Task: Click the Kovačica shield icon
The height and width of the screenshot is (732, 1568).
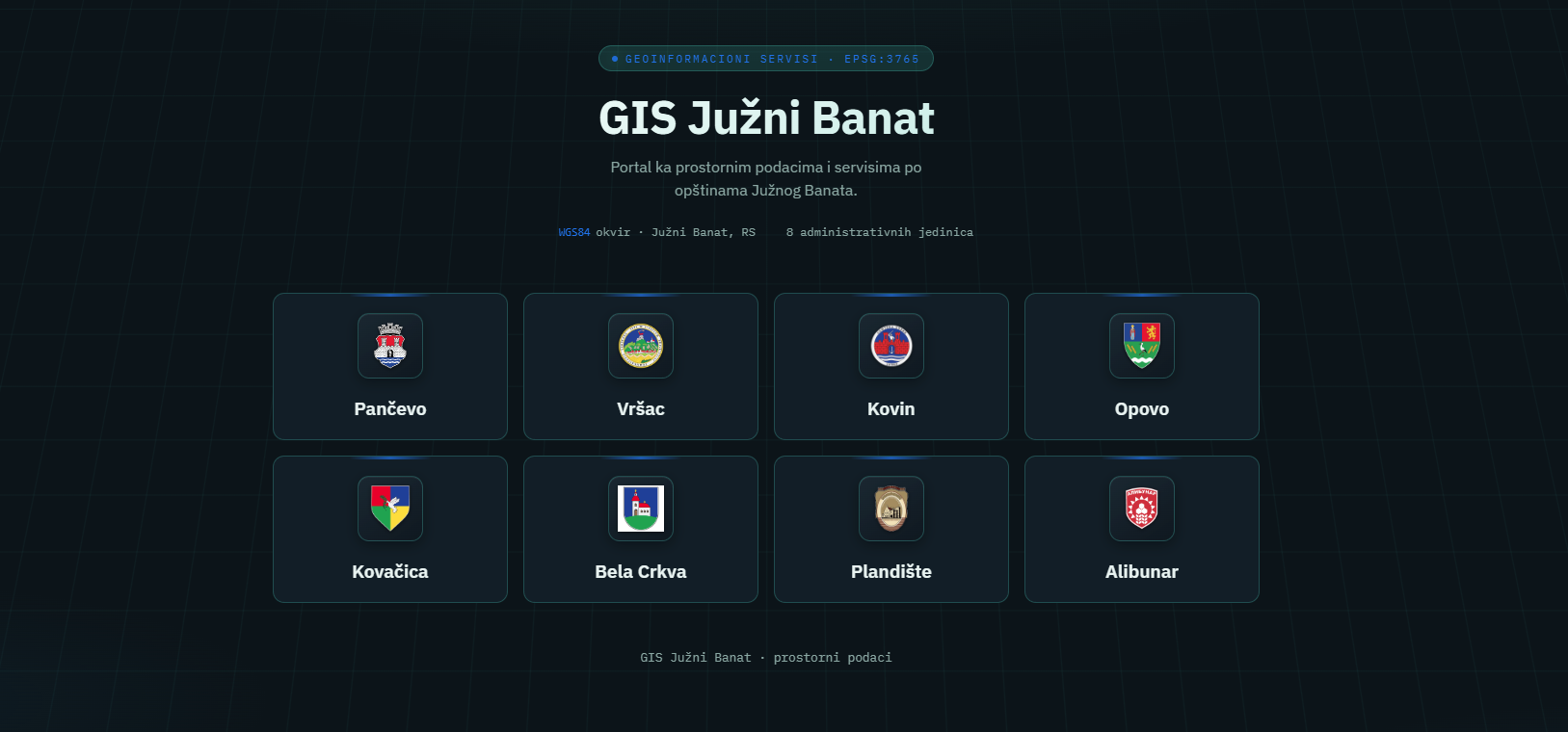Action: [390, 509]
